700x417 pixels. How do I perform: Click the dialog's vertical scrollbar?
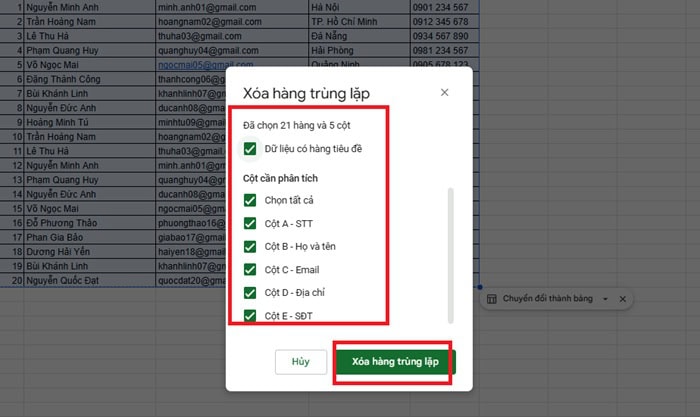click(x=450, y=255)
